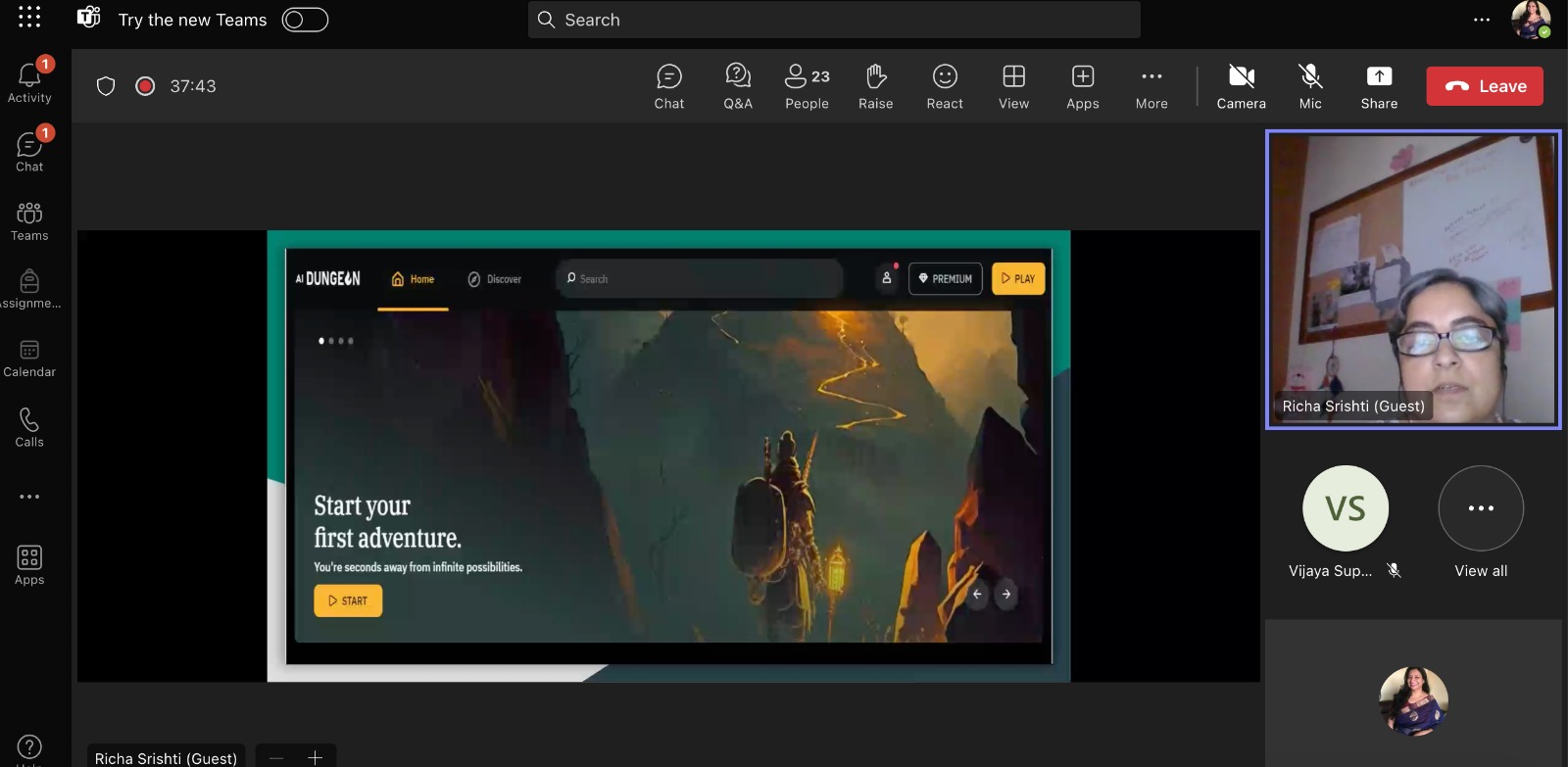
Task: Click the Search input field
Action: click(834, 20)
